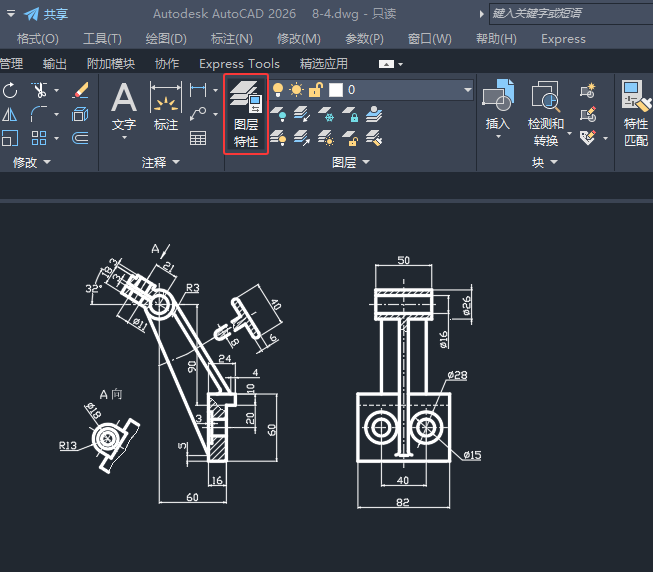Image resolution: width=653 pixels, height=572 pixels.
Task: Open the 图层特性 layer properties manager
Action: 246,114
